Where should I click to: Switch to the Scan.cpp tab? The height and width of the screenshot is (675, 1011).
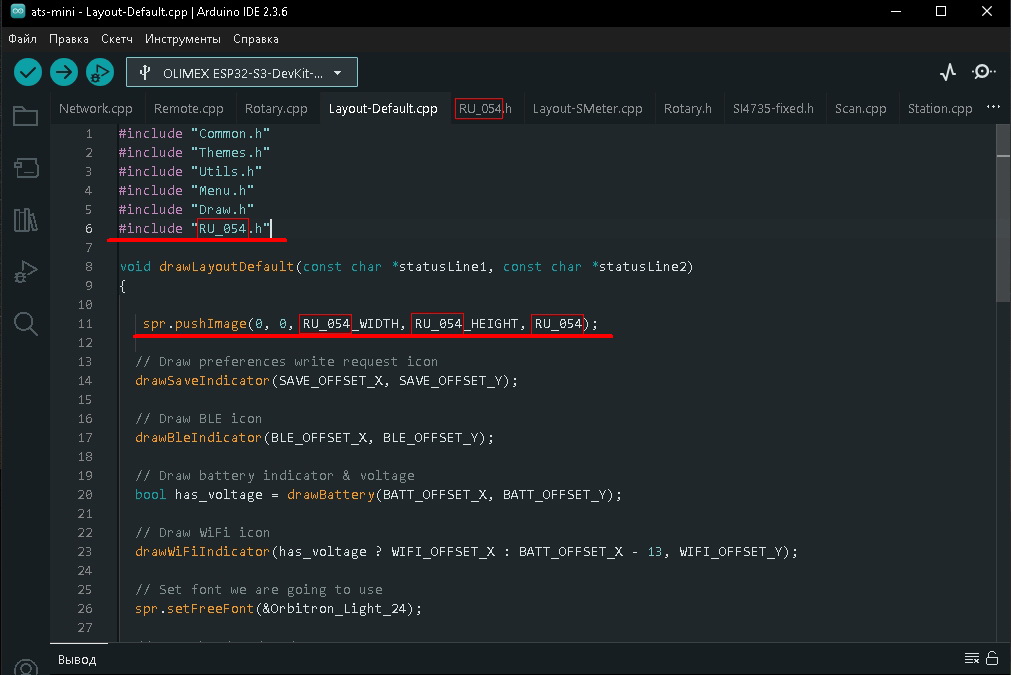click(x=860, y=108)
